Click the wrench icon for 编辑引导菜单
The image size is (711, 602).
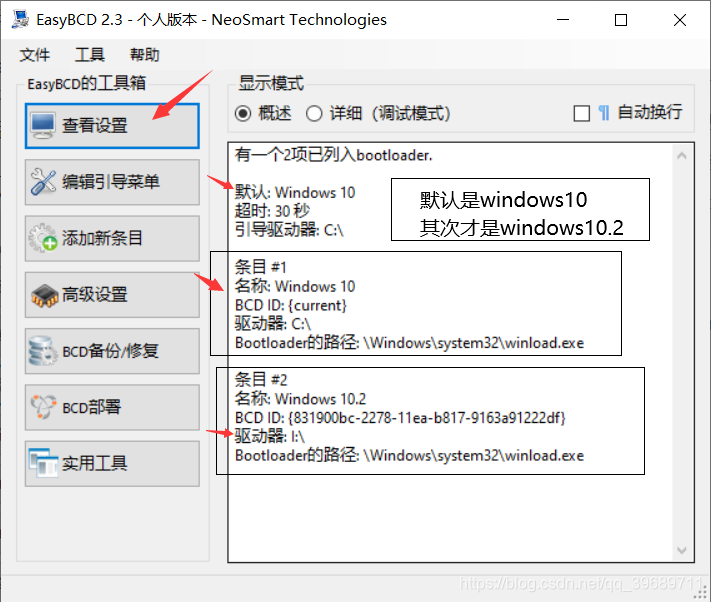tap(43, 182)
